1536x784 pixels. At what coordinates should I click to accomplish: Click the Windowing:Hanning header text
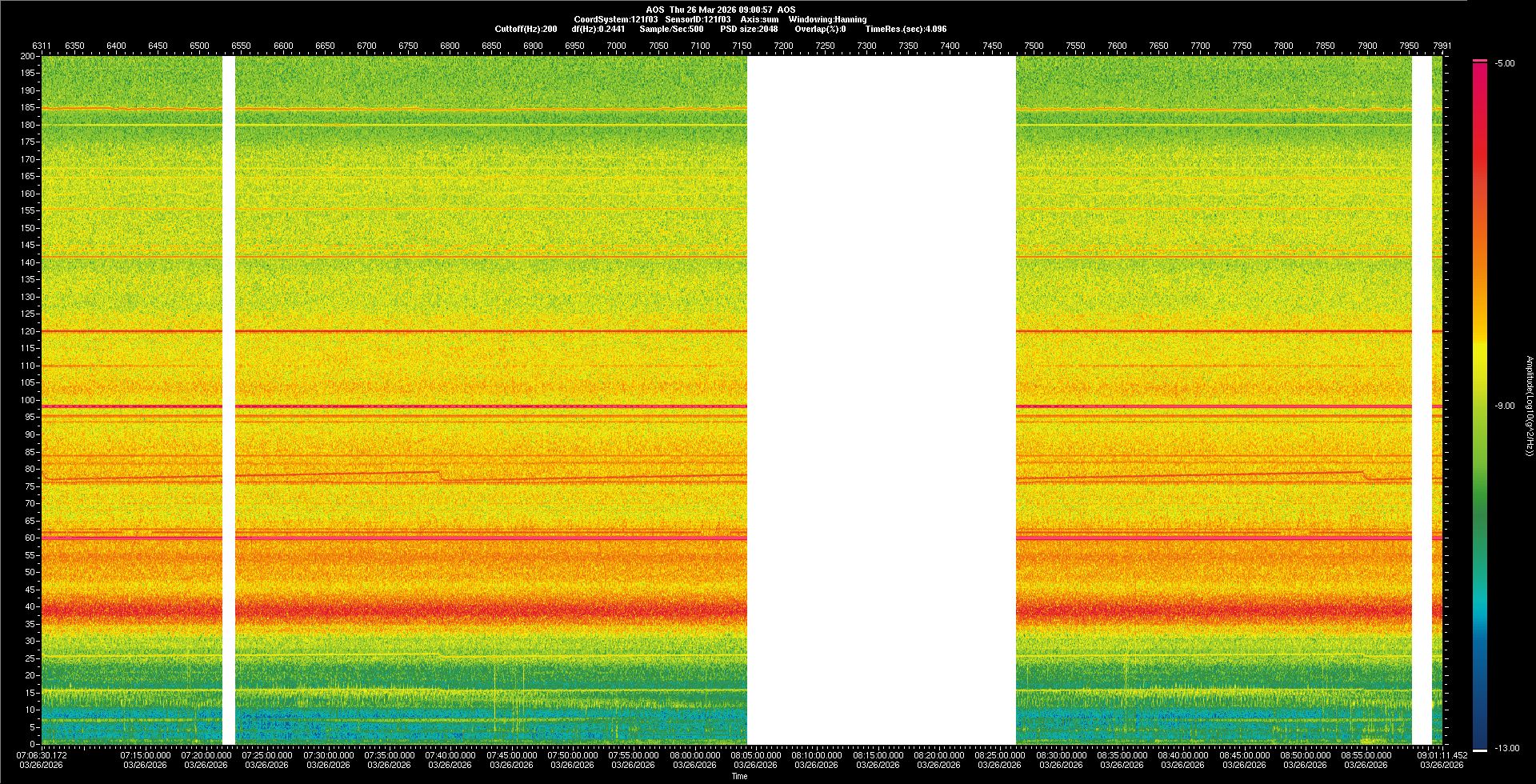tap(827, 19)
